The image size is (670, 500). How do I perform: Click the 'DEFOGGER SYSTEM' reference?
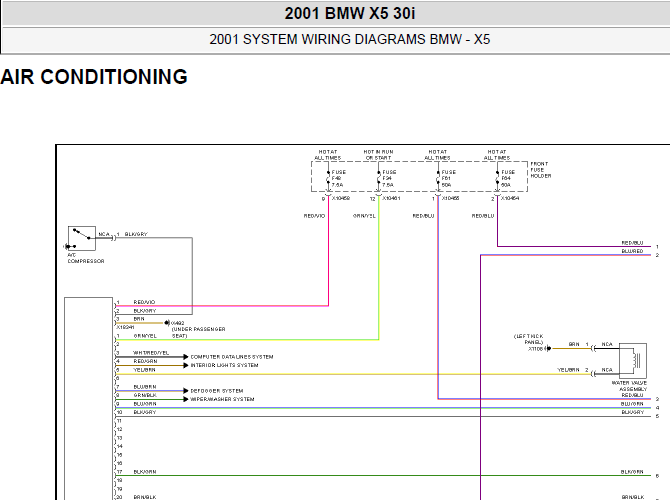[217, 391]
